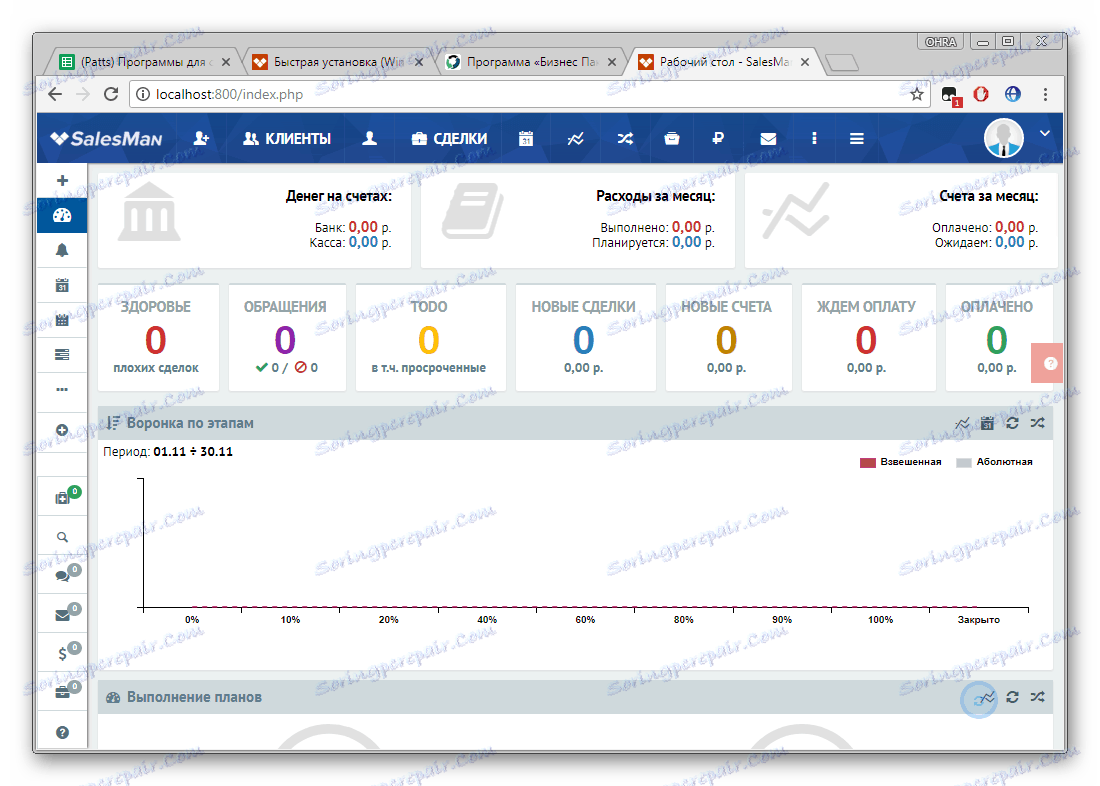Expand the user avatar dropdown arrow
The height and width of the screenshot is (786, 1100).
tap(1045, 133)
